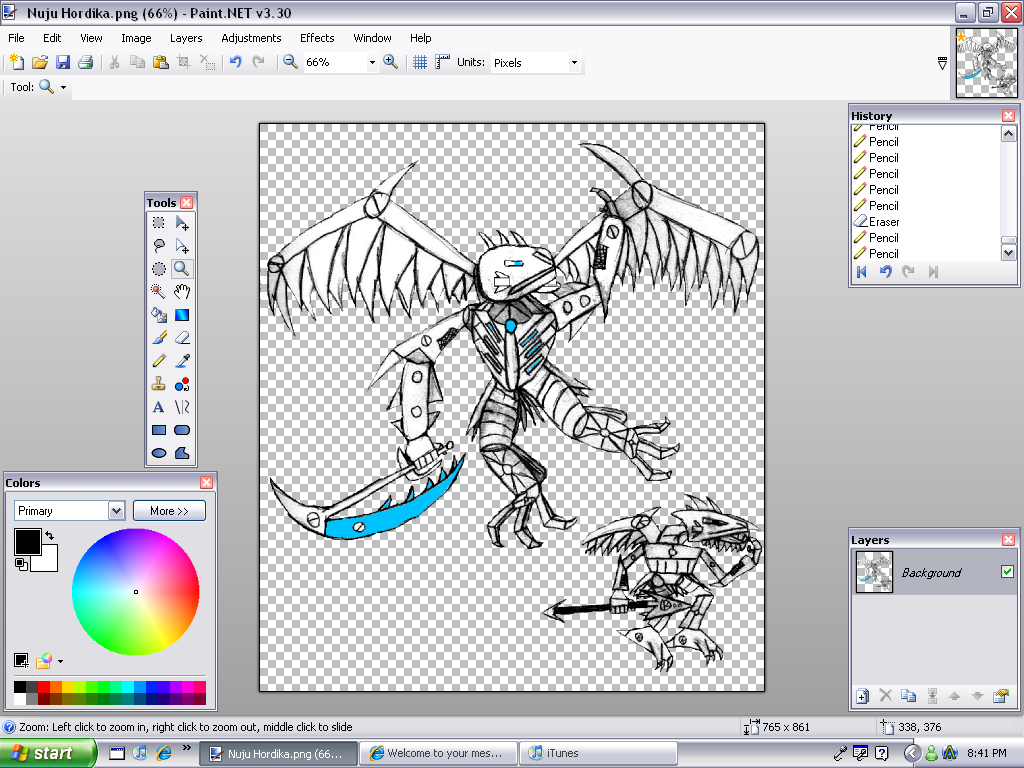Open the Effects menu
Viewport: 1024px width, 768px height.
[x=317, y=38]
